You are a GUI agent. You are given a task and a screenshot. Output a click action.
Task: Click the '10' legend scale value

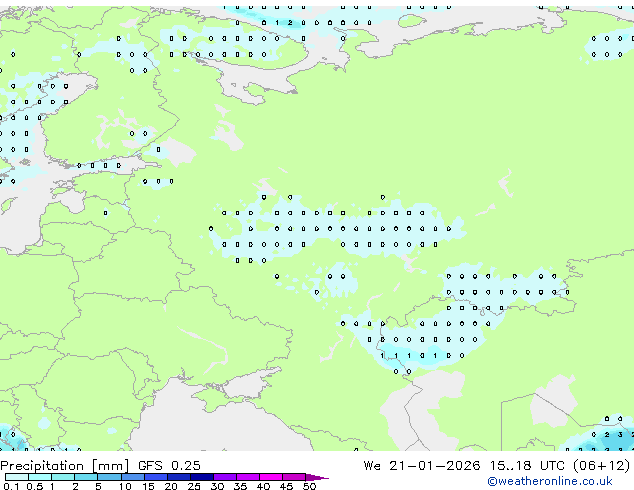tap(125, 486)
